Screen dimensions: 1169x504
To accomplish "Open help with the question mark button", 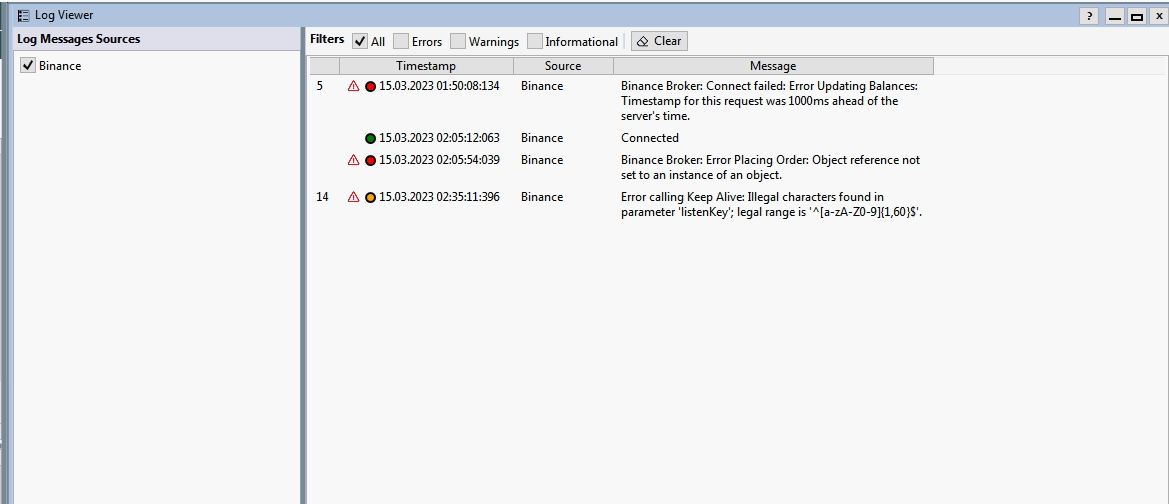I will click(x=1089, y=16).
